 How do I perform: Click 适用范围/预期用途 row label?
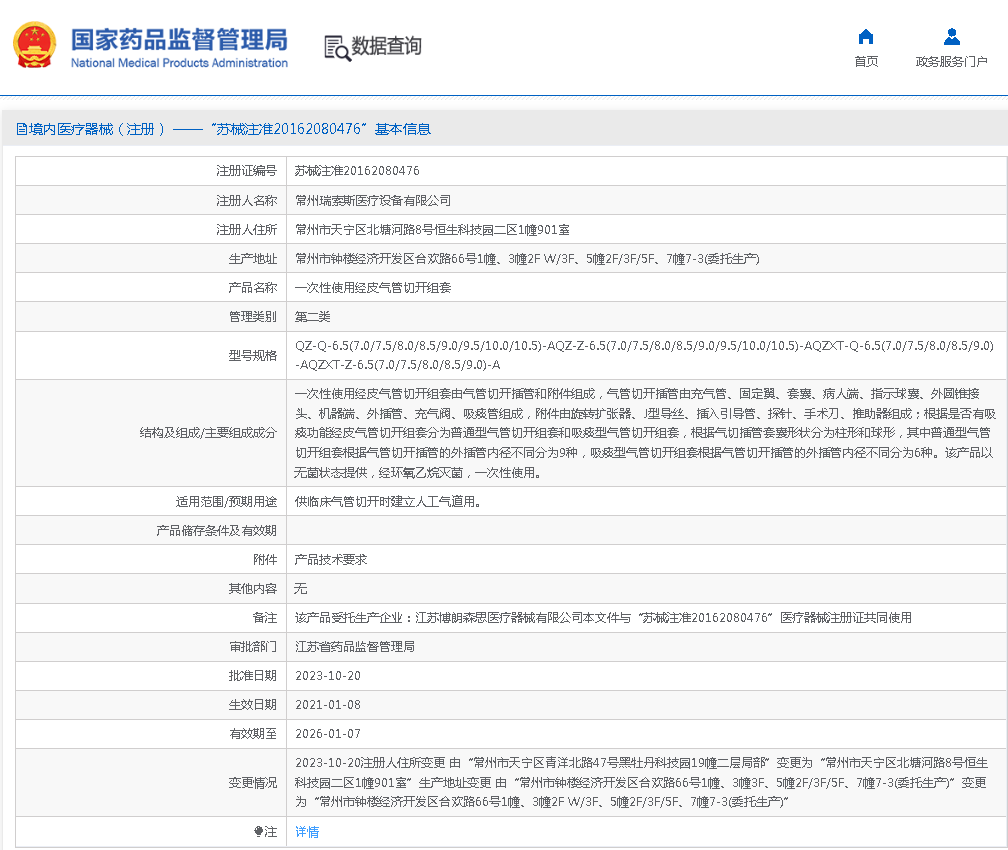226,502
